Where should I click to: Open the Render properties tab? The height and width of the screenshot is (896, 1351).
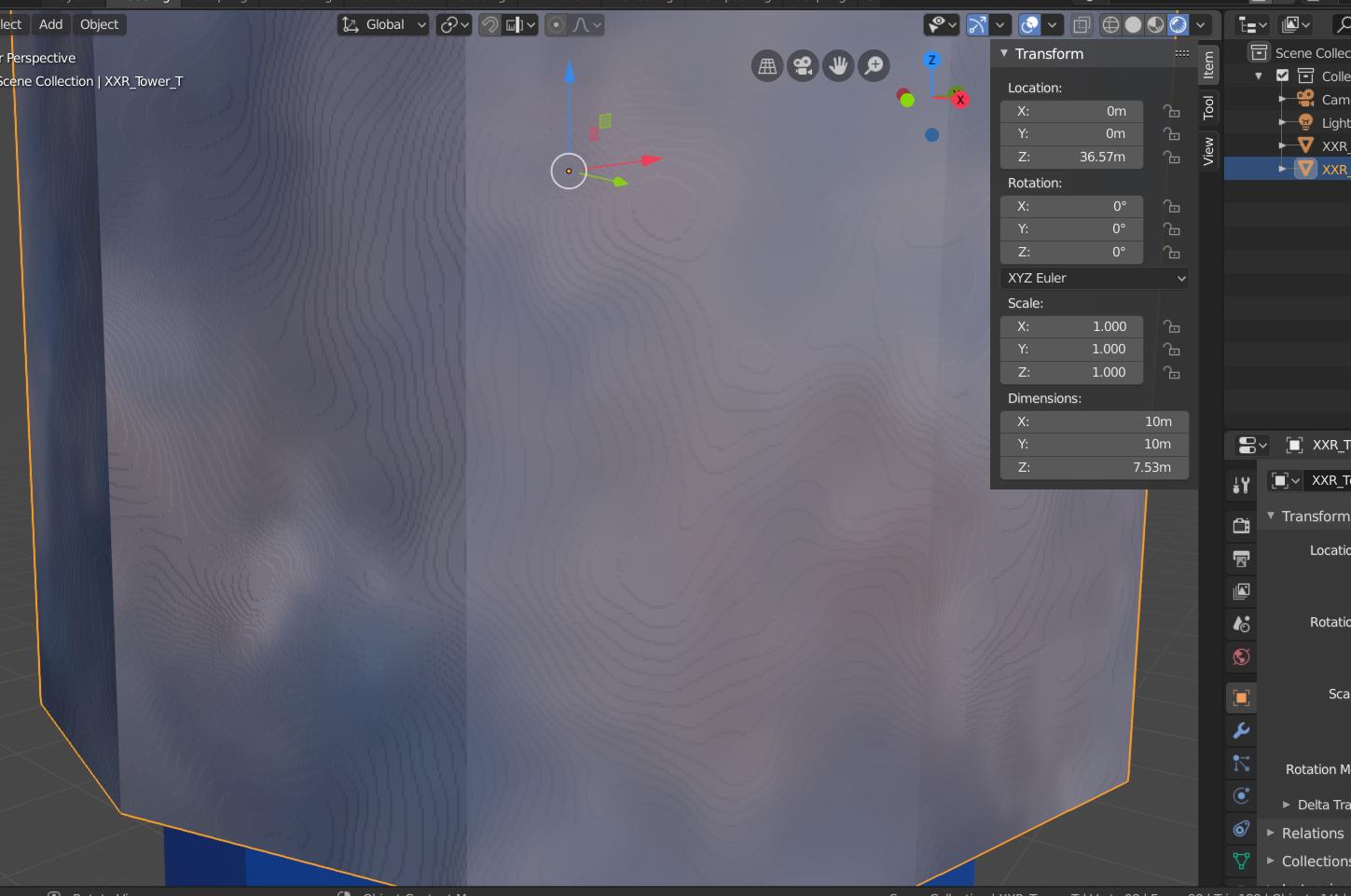1240,524
